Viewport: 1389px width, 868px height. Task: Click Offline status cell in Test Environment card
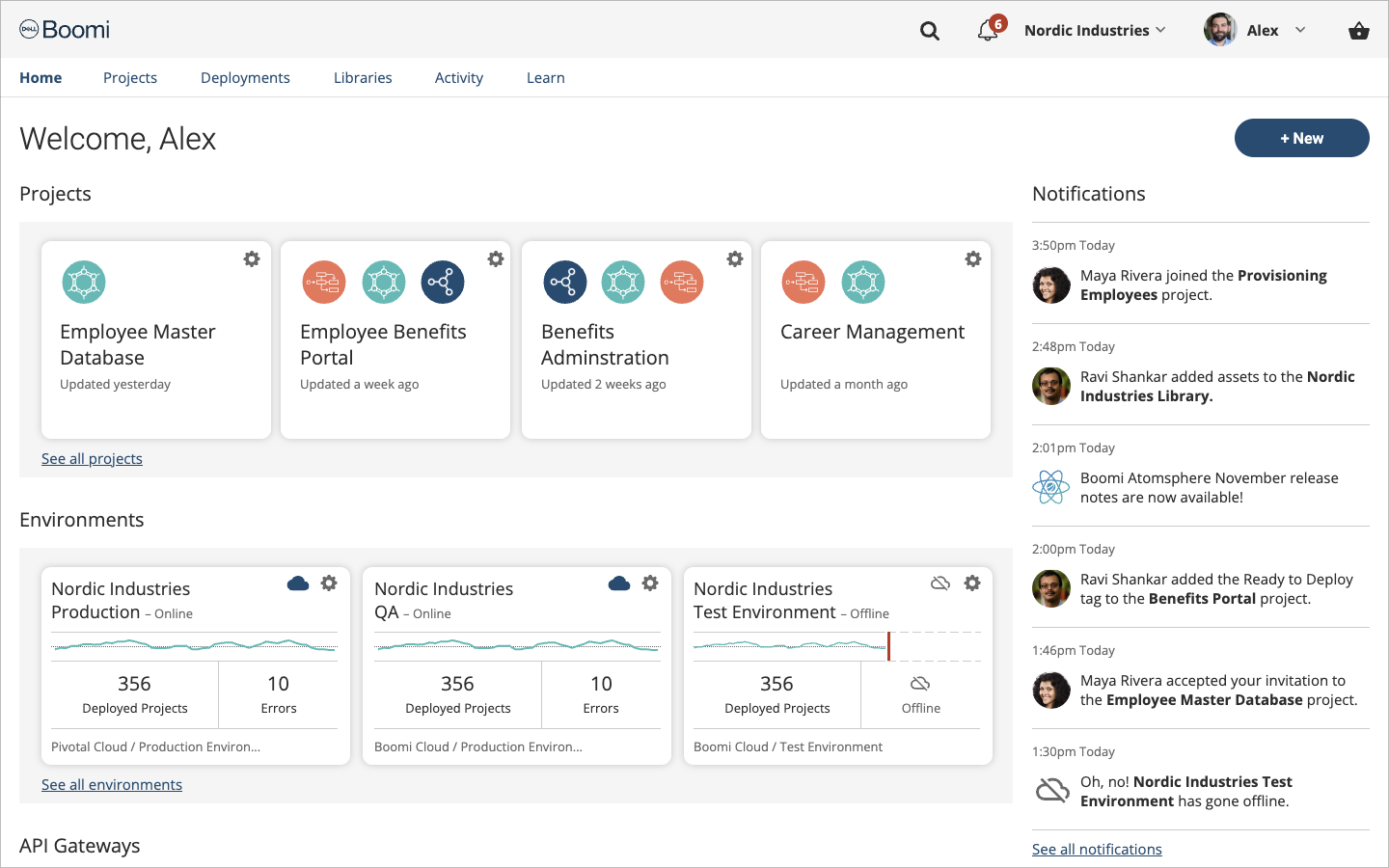point(921,694)
